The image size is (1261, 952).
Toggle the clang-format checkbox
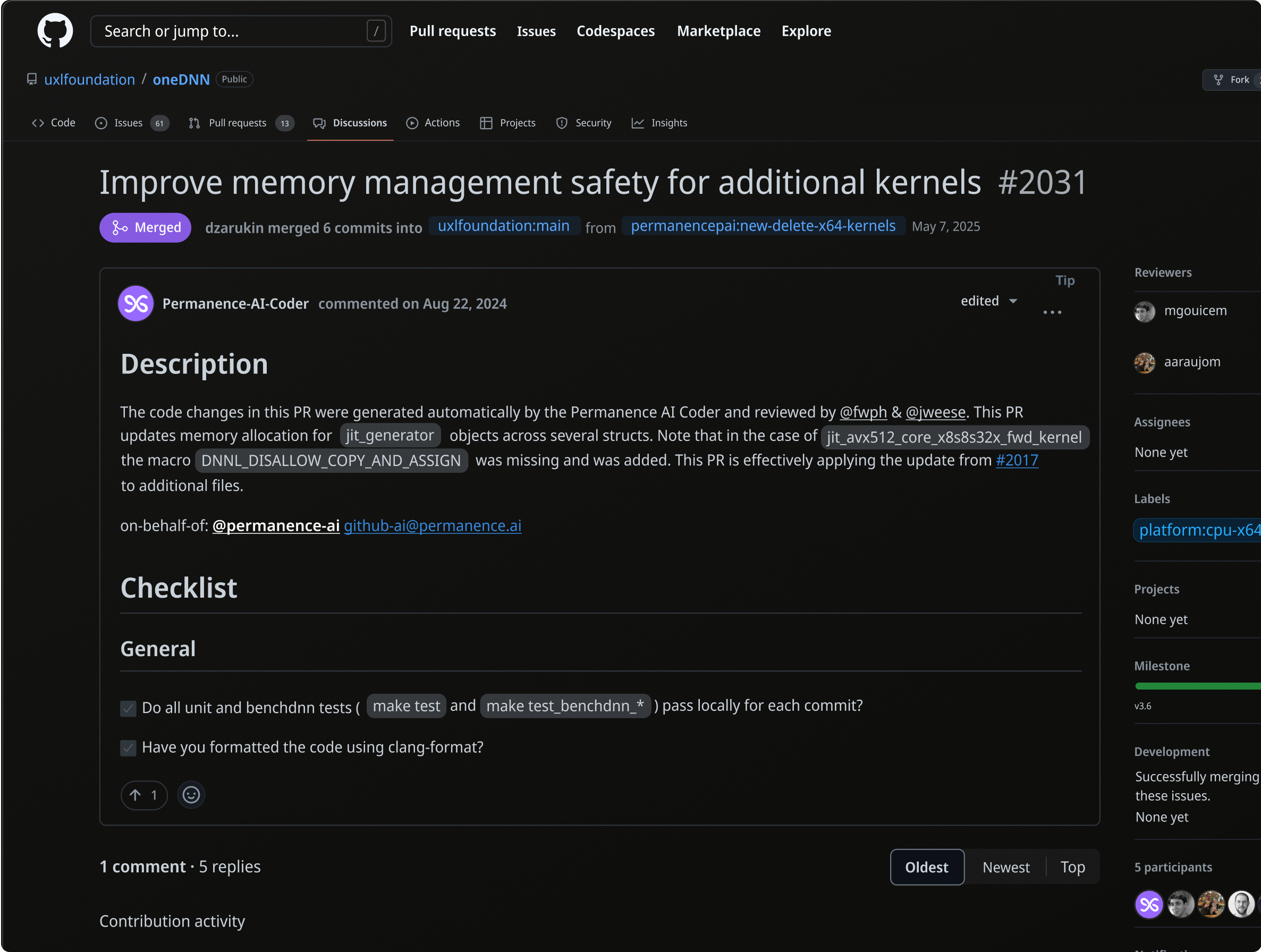click(128, 748)
